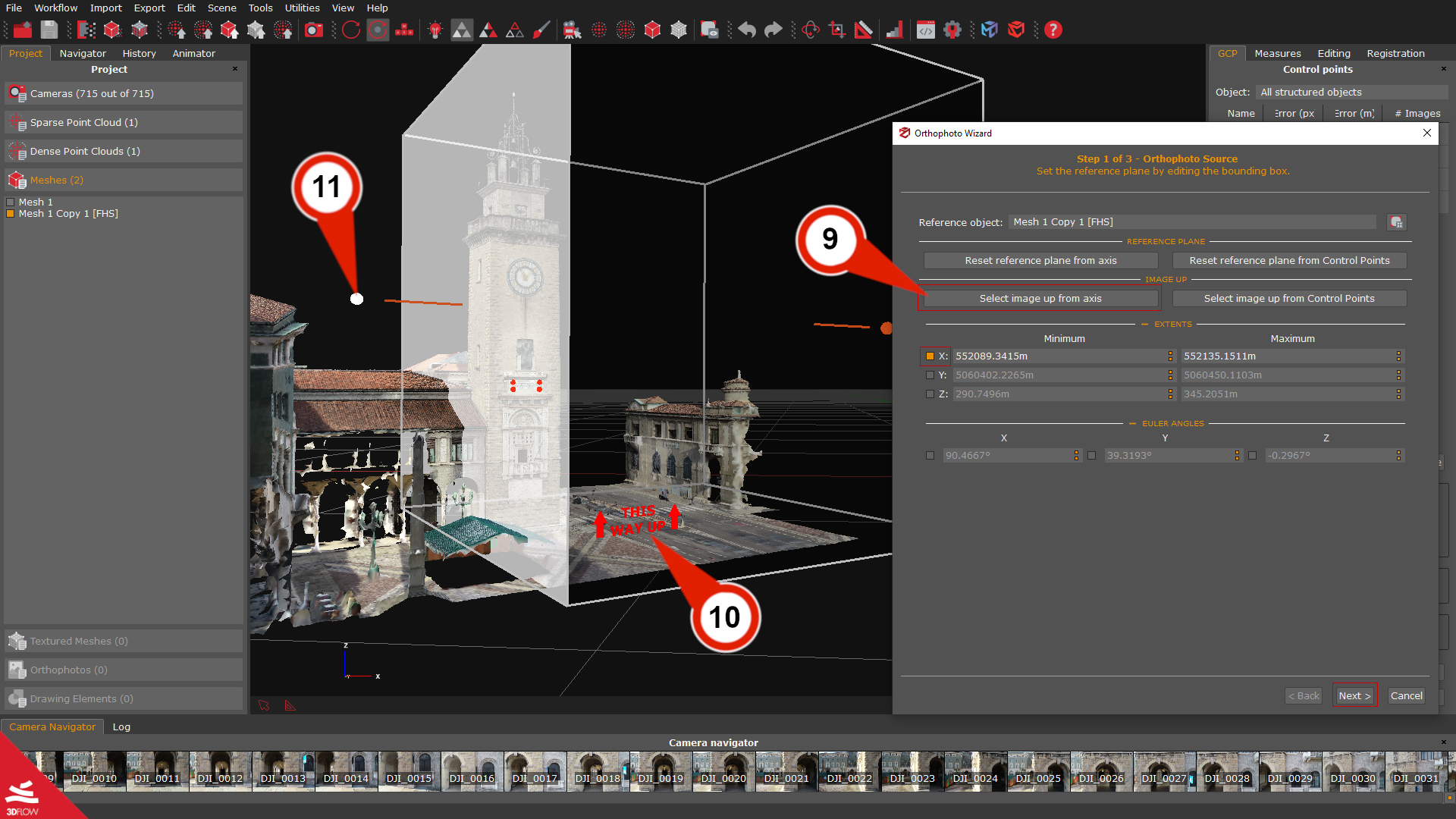Switch to the Registration tab
Screen dimensions: 1456x819
click(x=1395, y=53)
